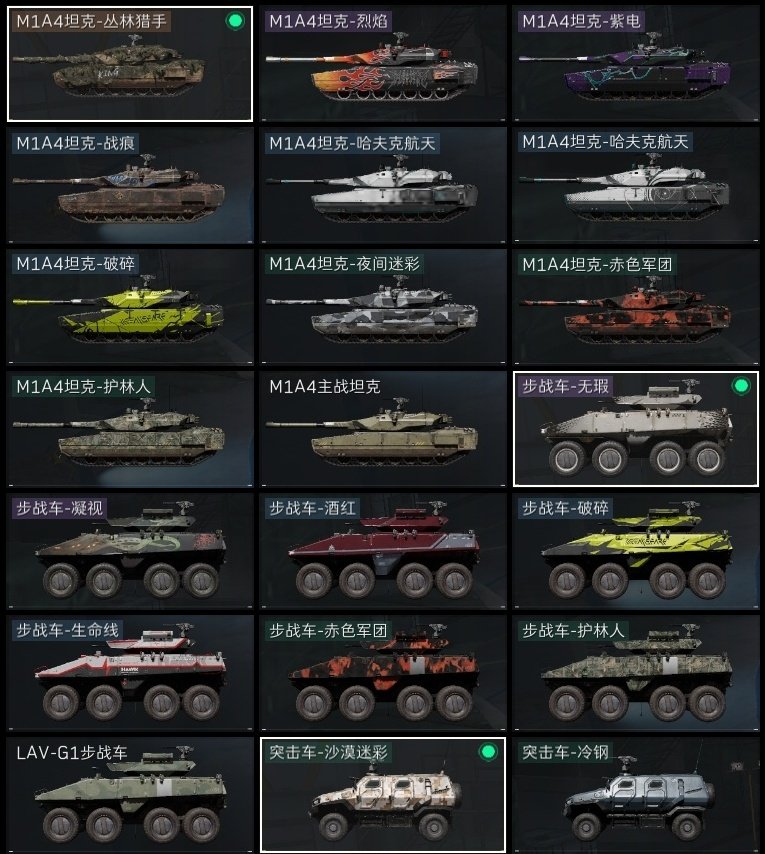765x854 pixels.
Task: Select the M1A4坦克-破碎 yellow-green tank skin
Action: [130, 307]
